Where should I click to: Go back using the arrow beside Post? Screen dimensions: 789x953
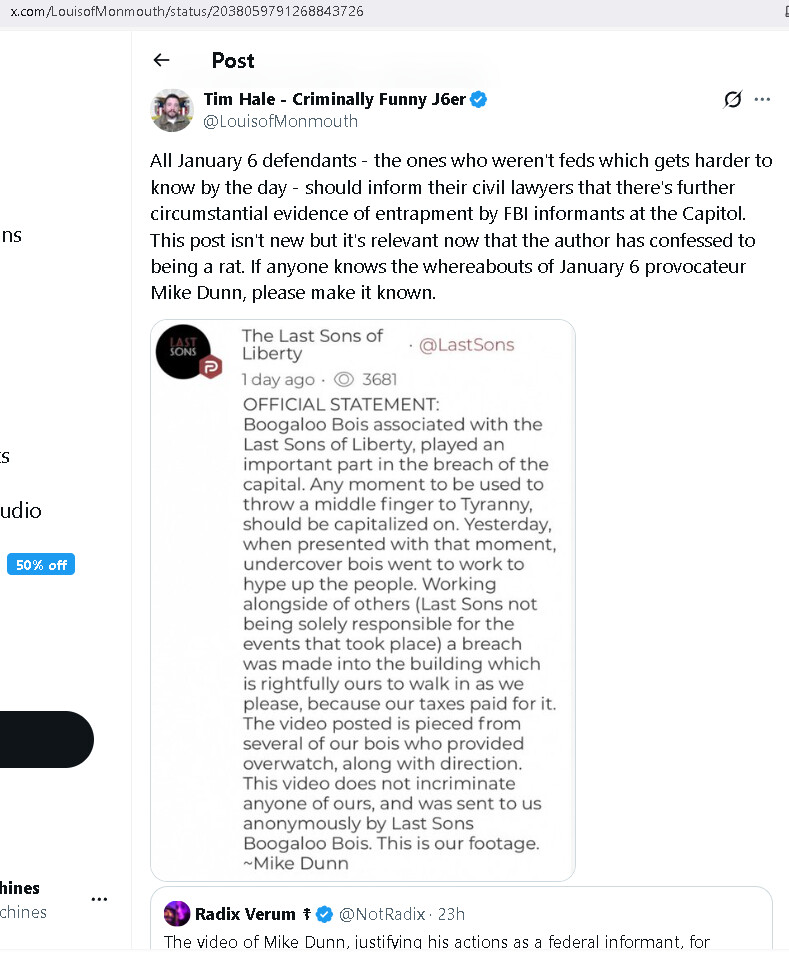click(x=161, y=60)
